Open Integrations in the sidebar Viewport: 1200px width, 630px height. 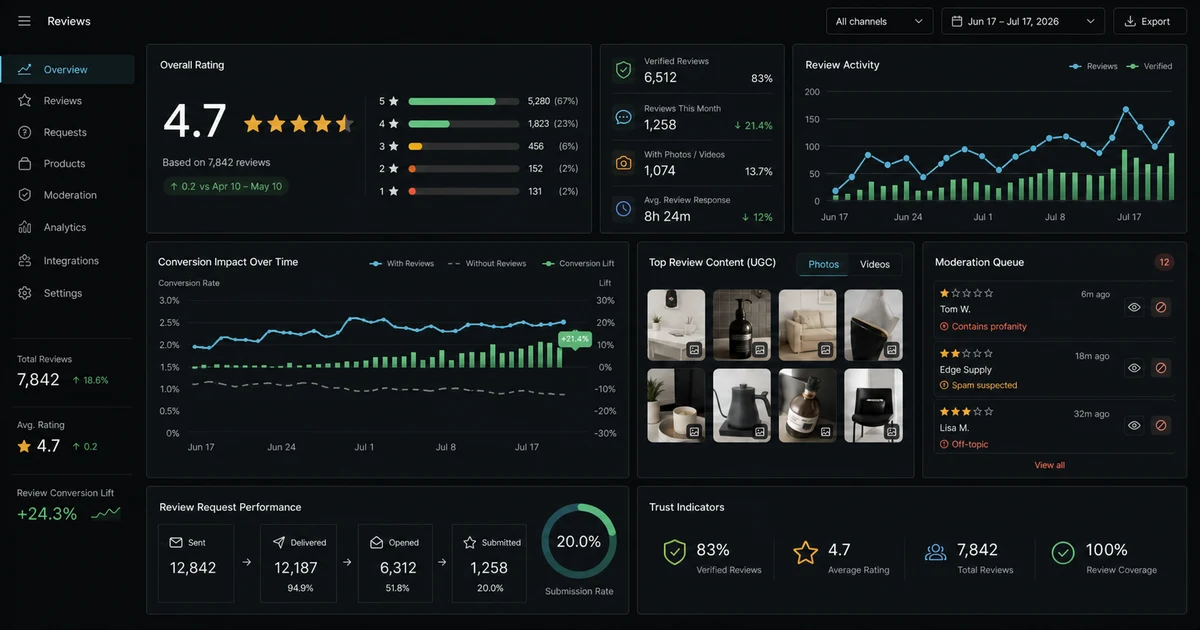coord(67,260)
